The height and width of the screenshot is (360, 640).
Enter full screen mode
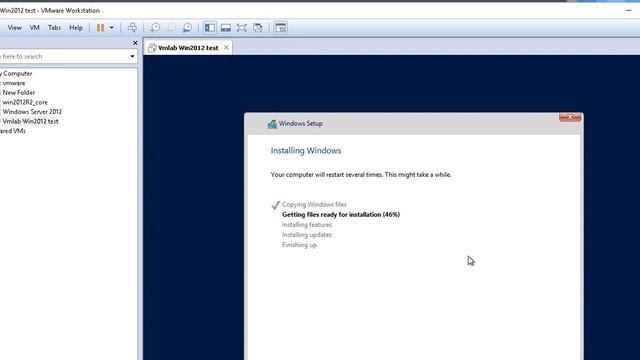tap(242, 28)
